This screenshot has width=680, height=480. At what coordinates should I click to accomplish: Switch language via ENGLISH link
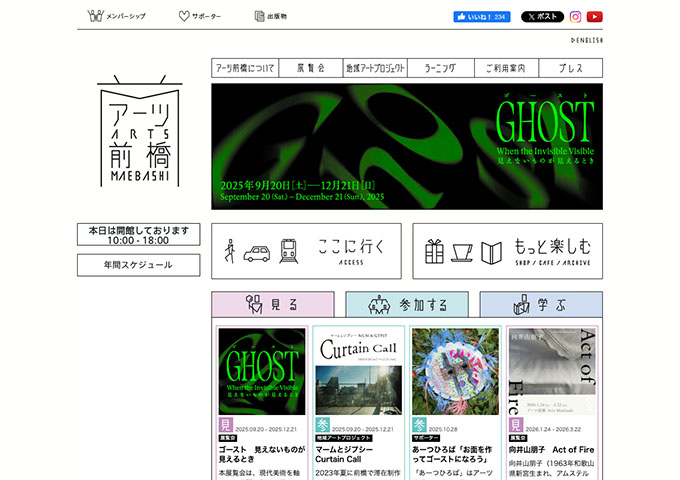[586, 40]
